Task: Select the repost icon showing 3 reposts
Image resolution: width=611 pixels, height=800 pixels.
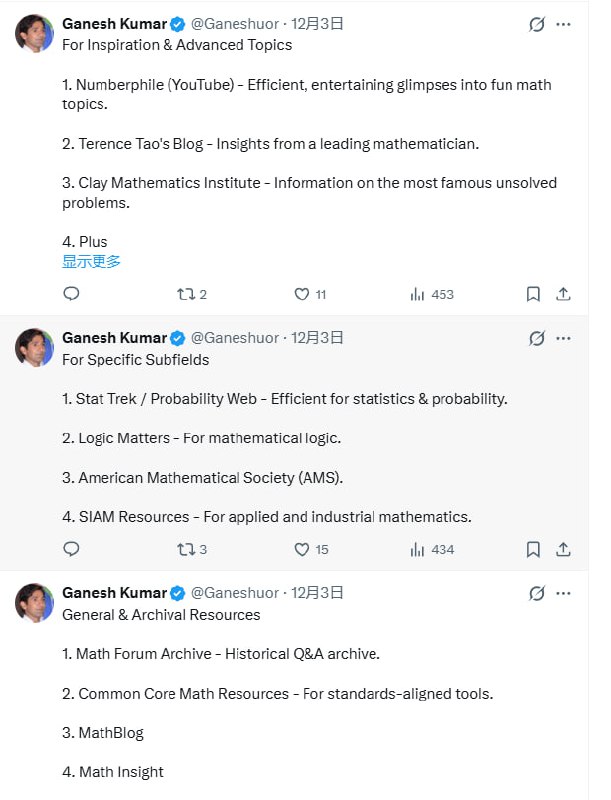Action: pyautogui.click(x=186, y=549)
